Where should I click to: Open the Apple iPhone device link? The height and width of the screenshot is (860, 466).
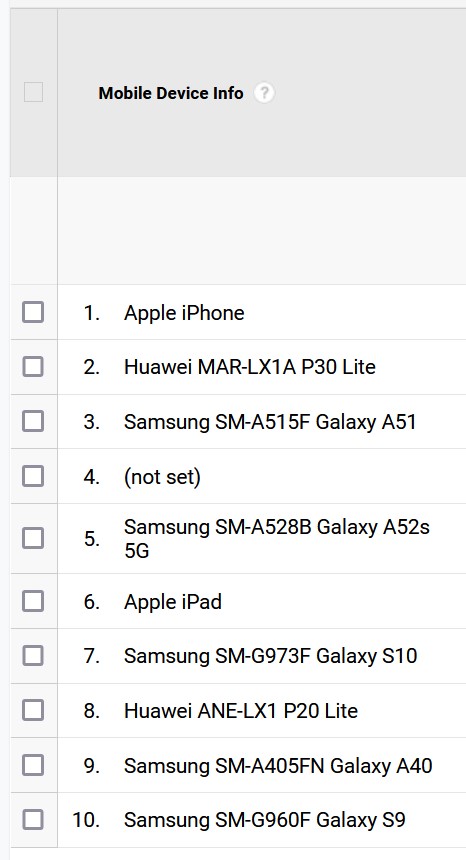[x=184, y=313]
